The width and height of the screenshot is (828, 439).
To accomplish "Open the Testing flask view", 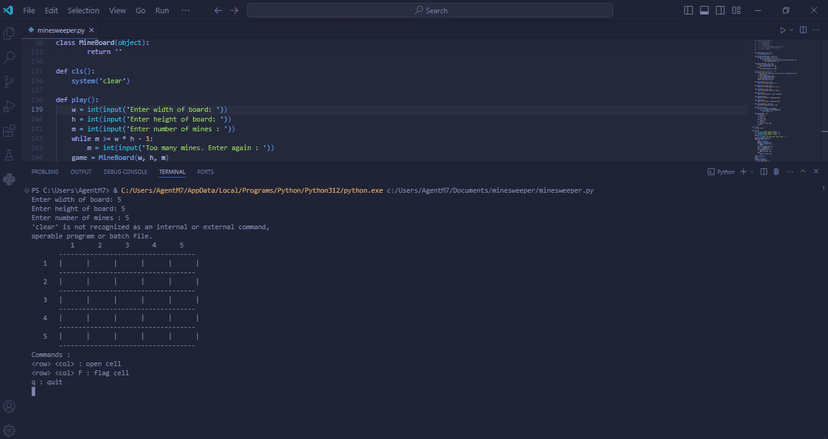I will click(x=9, y=155).
